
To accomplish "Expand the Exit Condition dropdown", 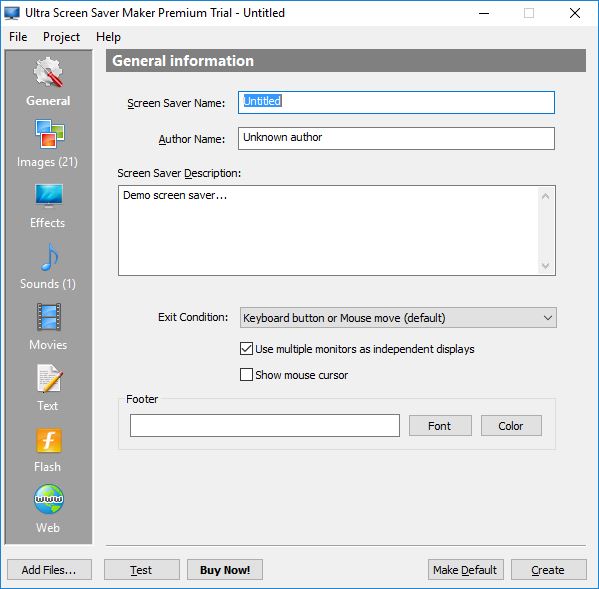I will (398, 318).
